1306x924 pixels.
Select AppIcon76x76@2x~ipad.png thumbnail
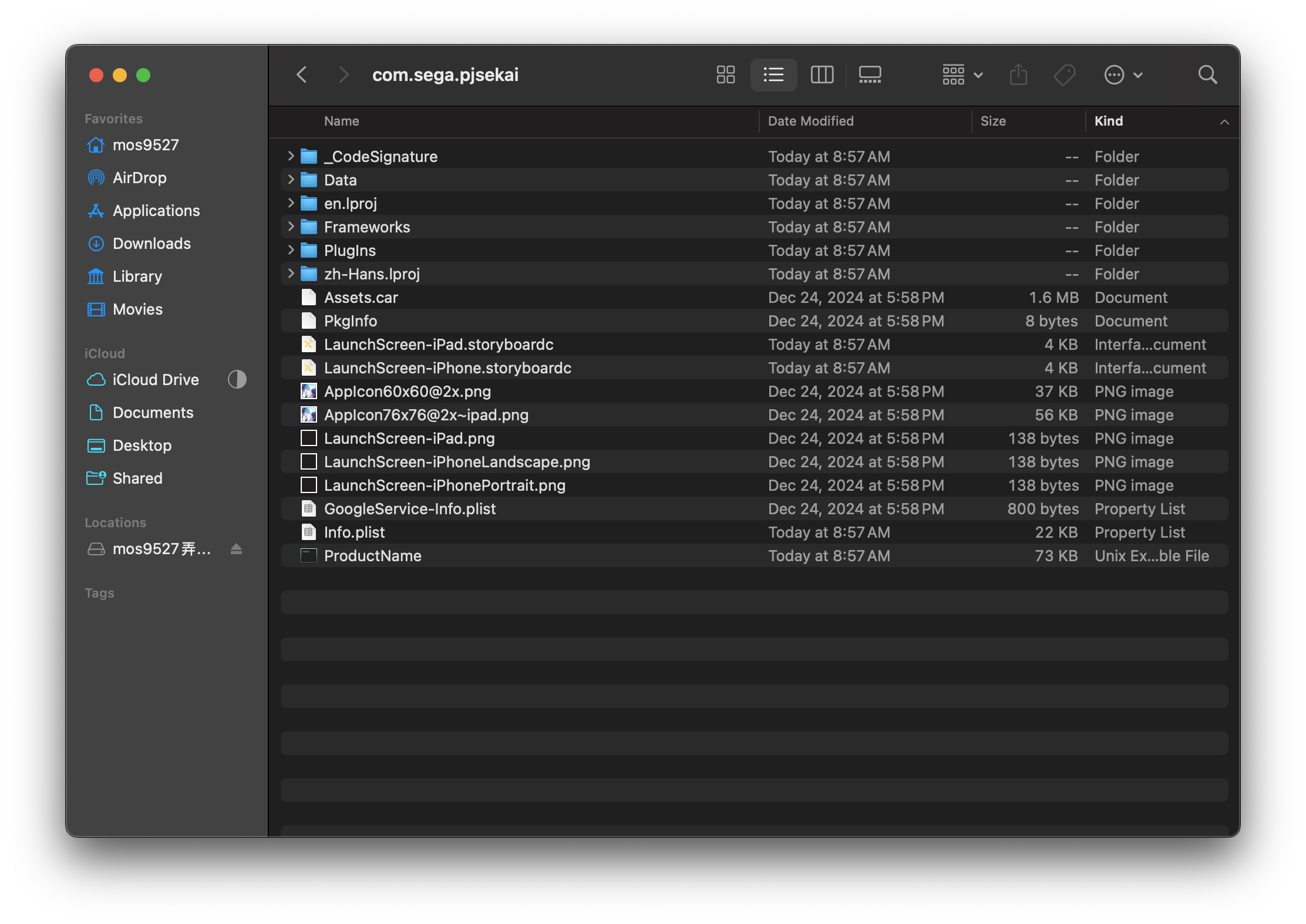tap(309, 415)
